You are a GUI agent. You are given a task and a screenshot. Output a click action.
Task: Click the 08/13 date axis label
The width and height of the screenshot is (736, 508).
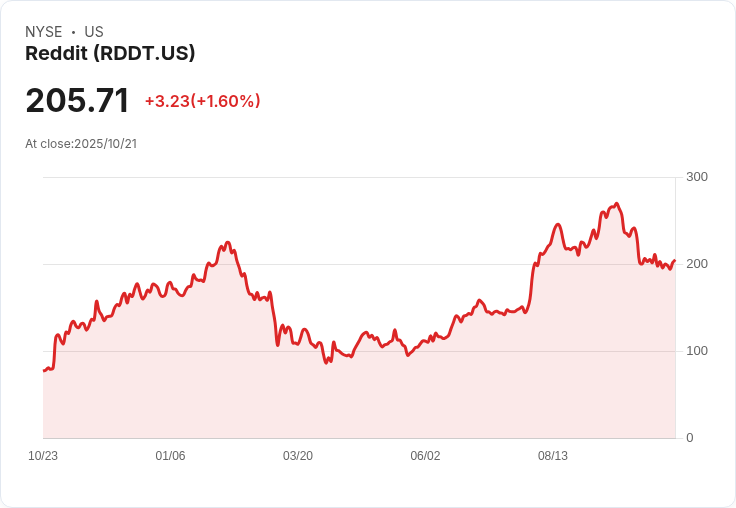click(x=552, y=455)
